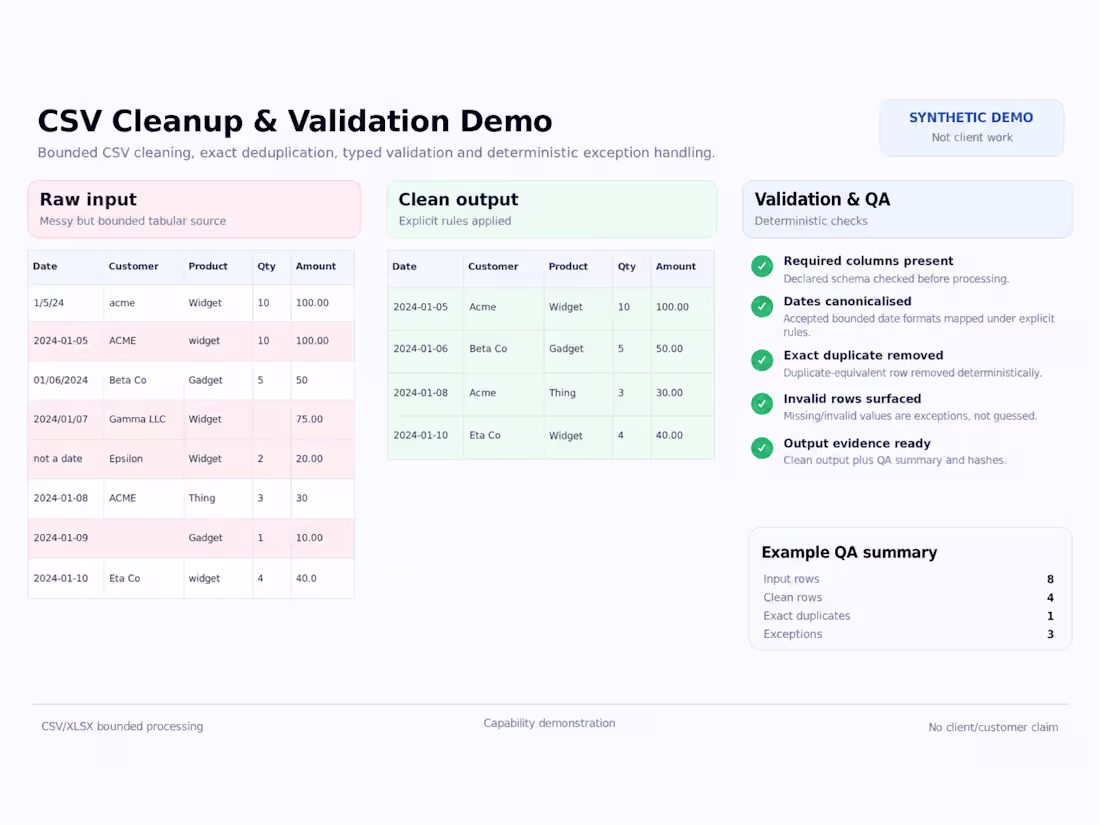Click the raw input Beta Co cell
The height and width of the screenshot is (825, 1100).
[x=128, y=380]
